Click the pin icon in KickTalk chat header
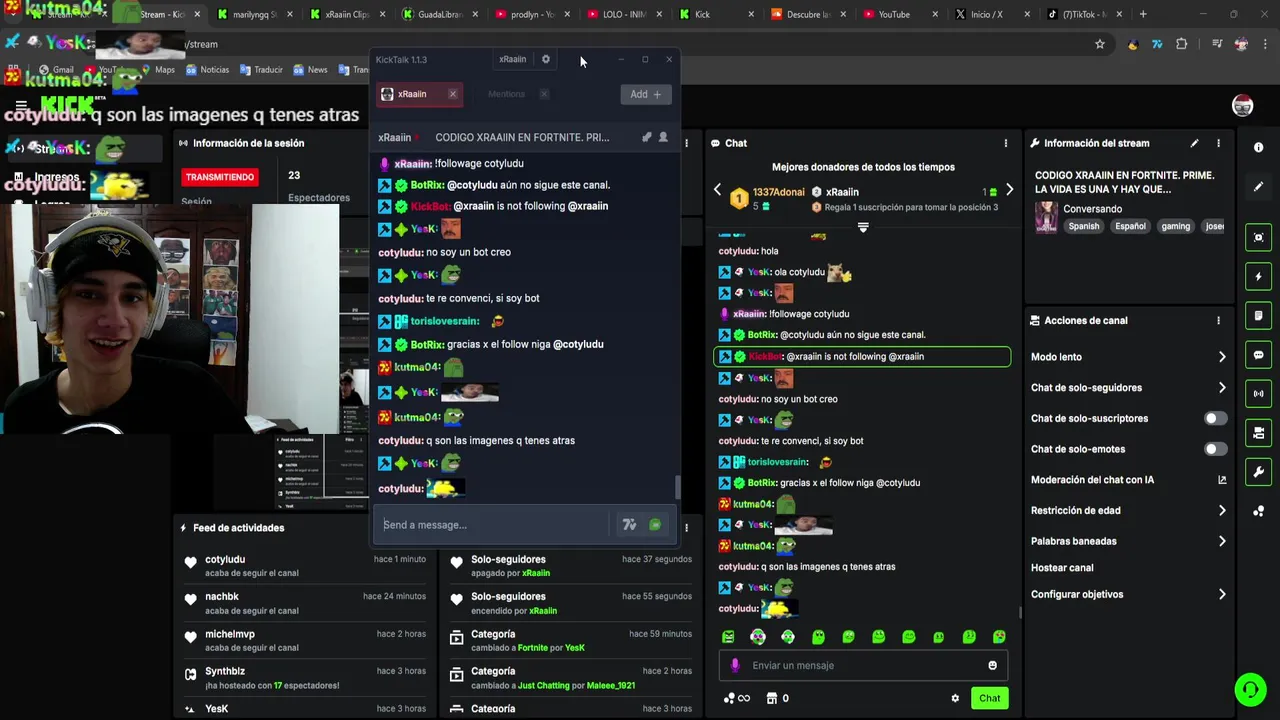 [x=646, y=137]
